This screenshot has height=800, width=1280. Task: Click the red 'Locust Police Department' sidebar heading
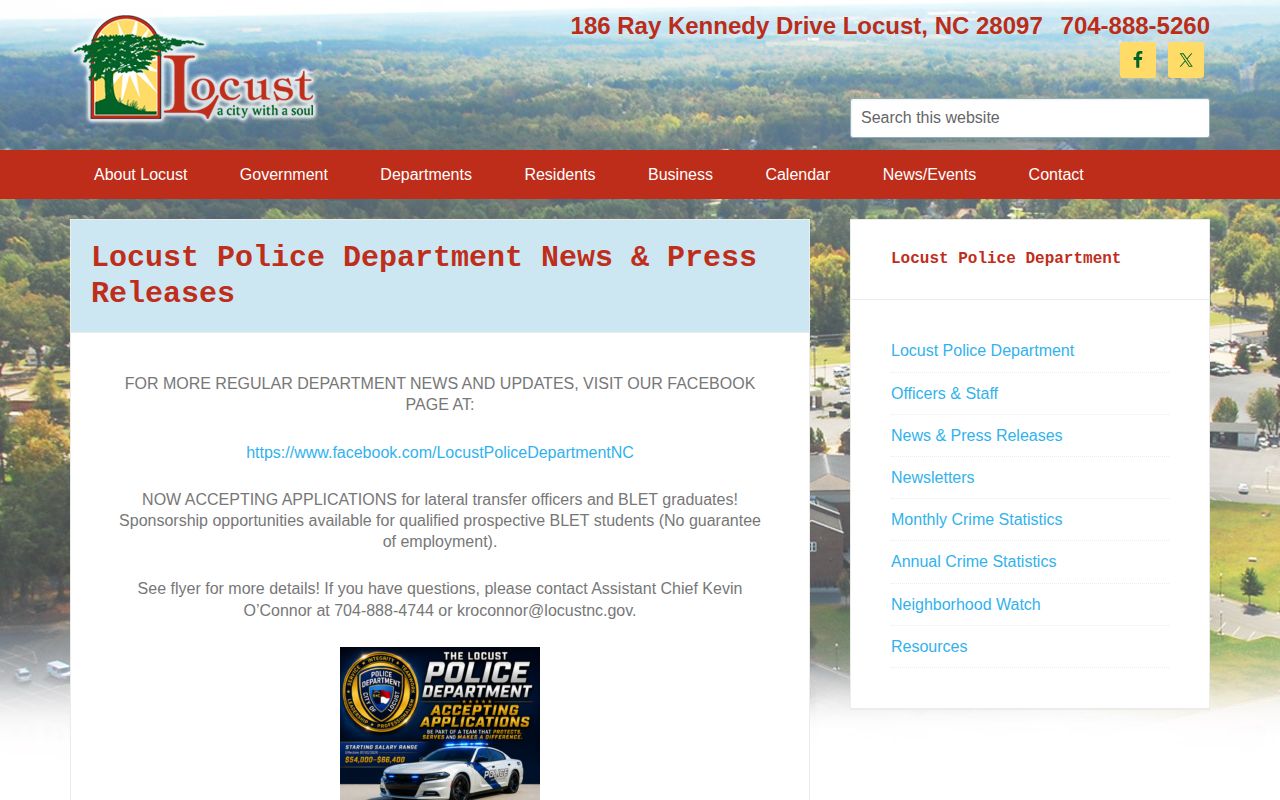point(1006,258)
